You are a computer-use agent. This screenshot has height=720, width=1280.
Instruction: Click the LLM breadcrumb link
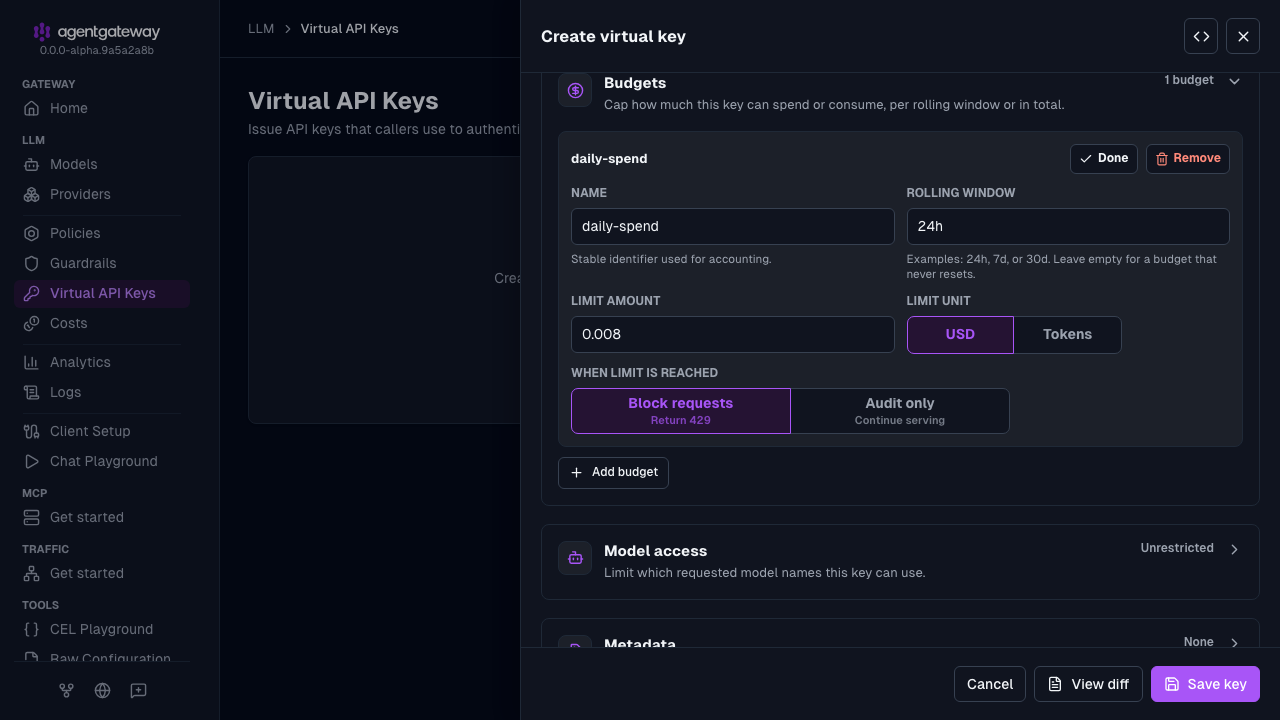click(261, 28)
